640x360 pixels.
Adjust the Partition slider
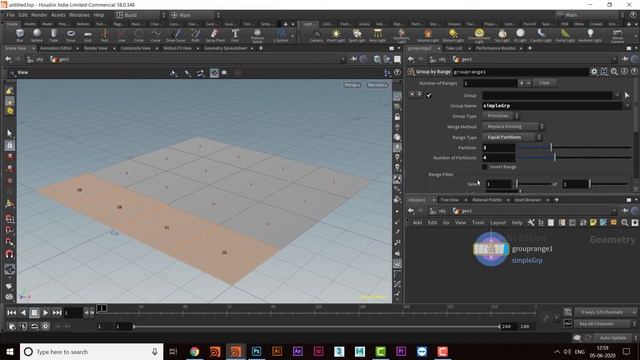574,147
